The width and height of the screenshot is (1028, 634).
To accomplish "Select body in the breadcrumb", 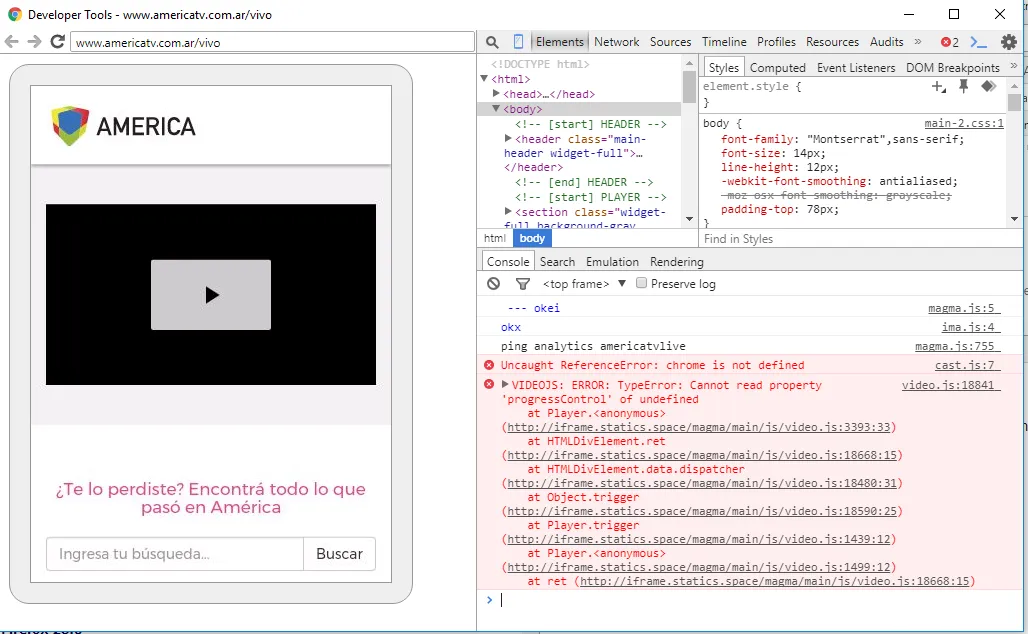I will tap(532, 238).
